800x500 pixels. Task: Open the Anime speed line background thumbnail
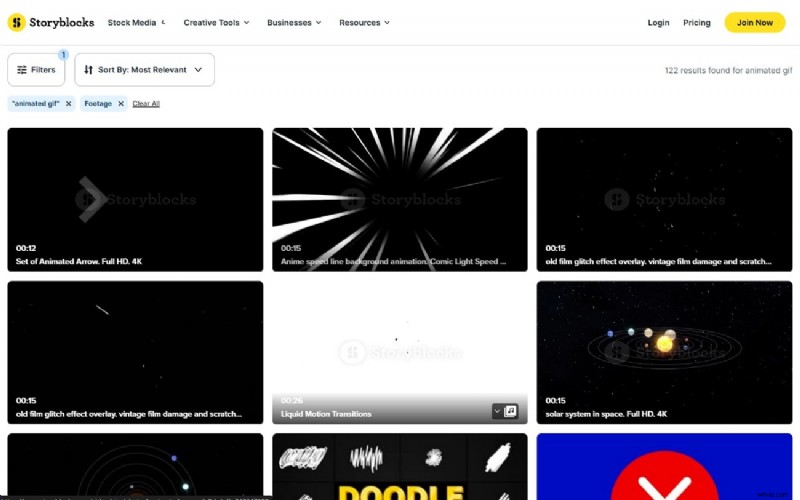[399, 199]
